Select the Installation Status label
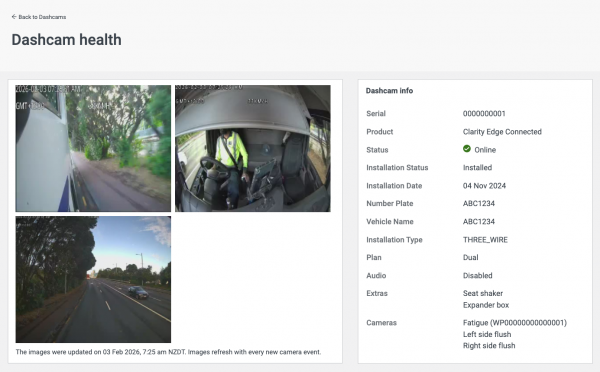Image resolution: width=600 pixels, height=372 pixels. (397, 168)
